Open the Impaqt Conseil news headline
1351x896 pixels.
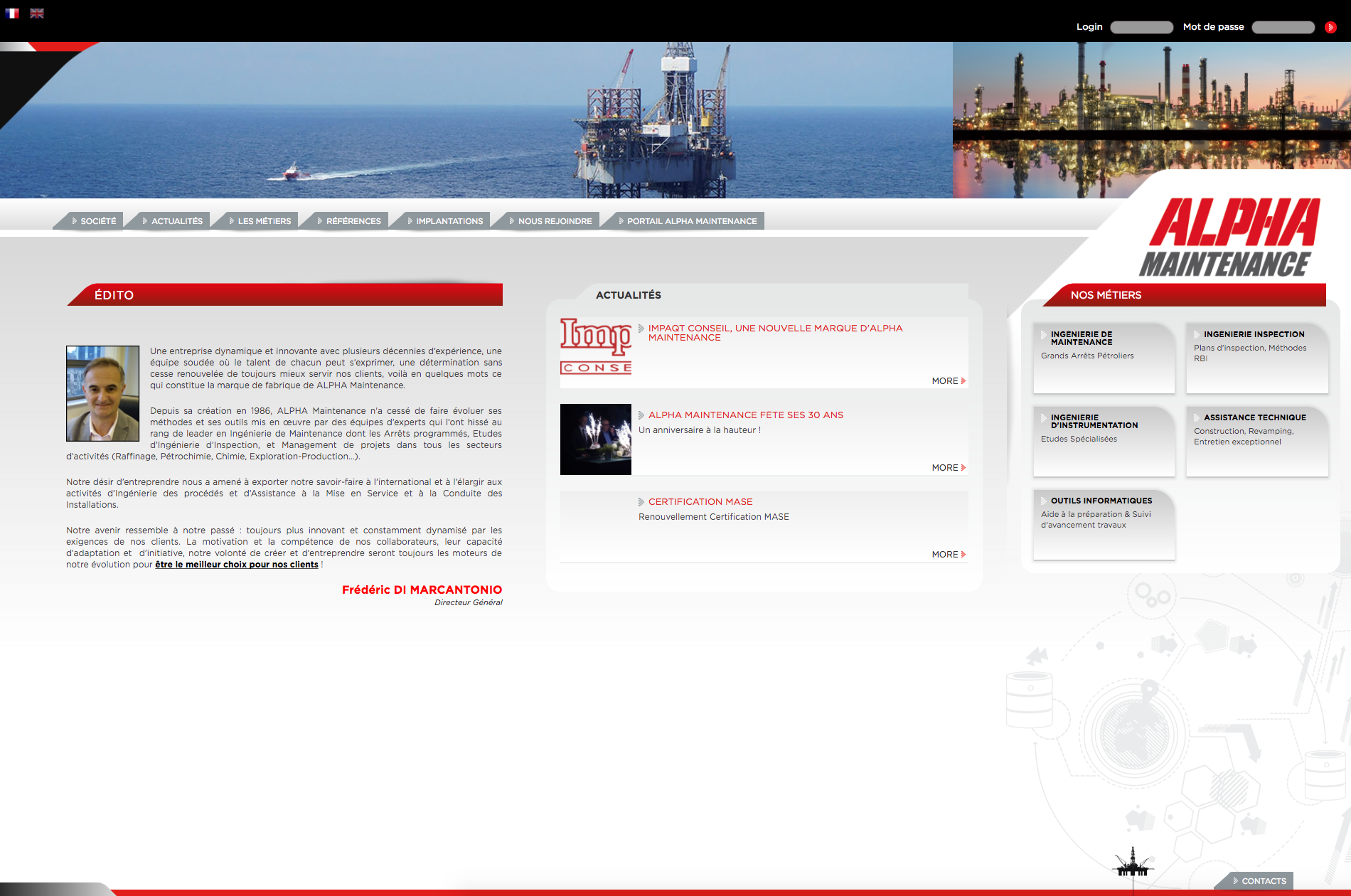775,333
